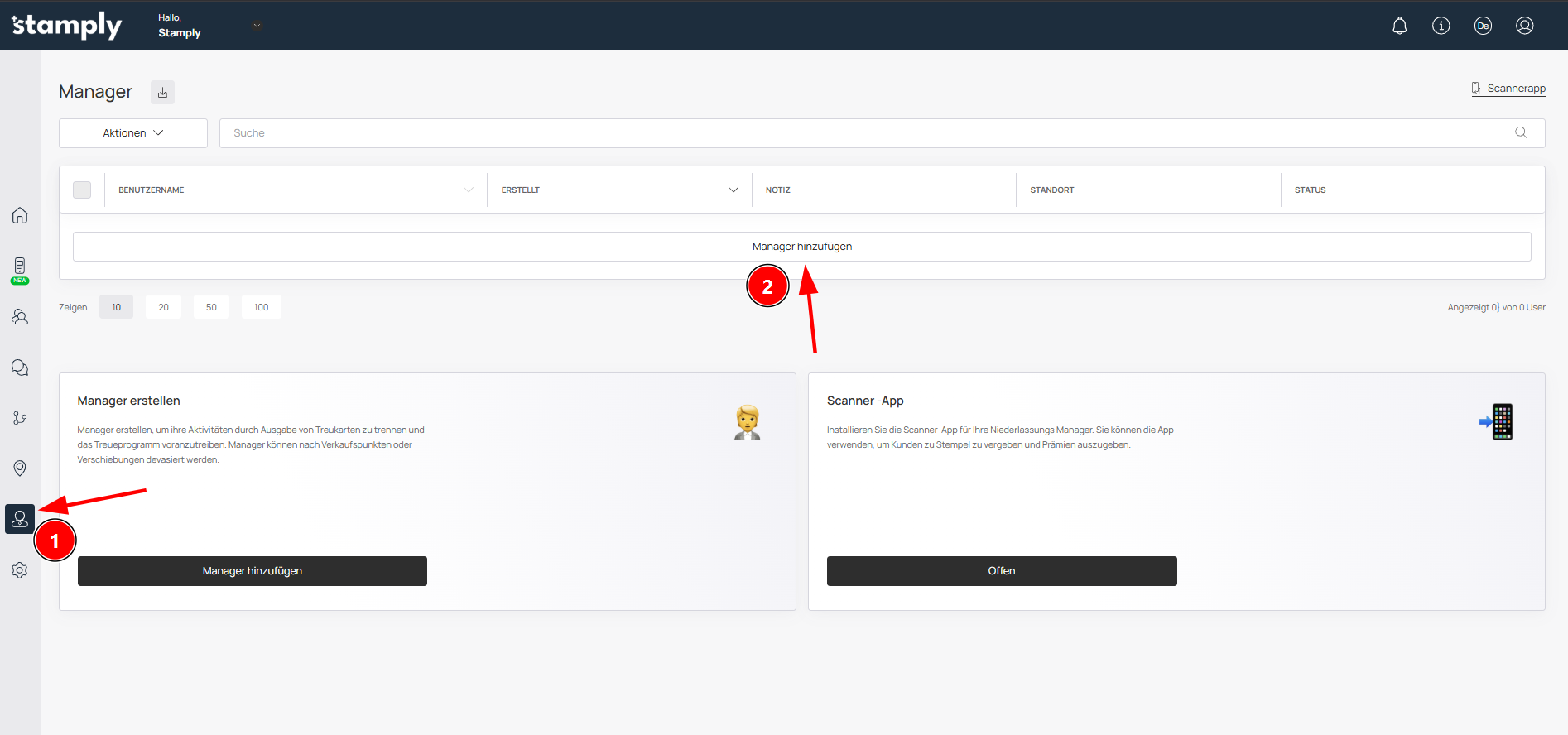Open the De language selector

(1482, 26)
